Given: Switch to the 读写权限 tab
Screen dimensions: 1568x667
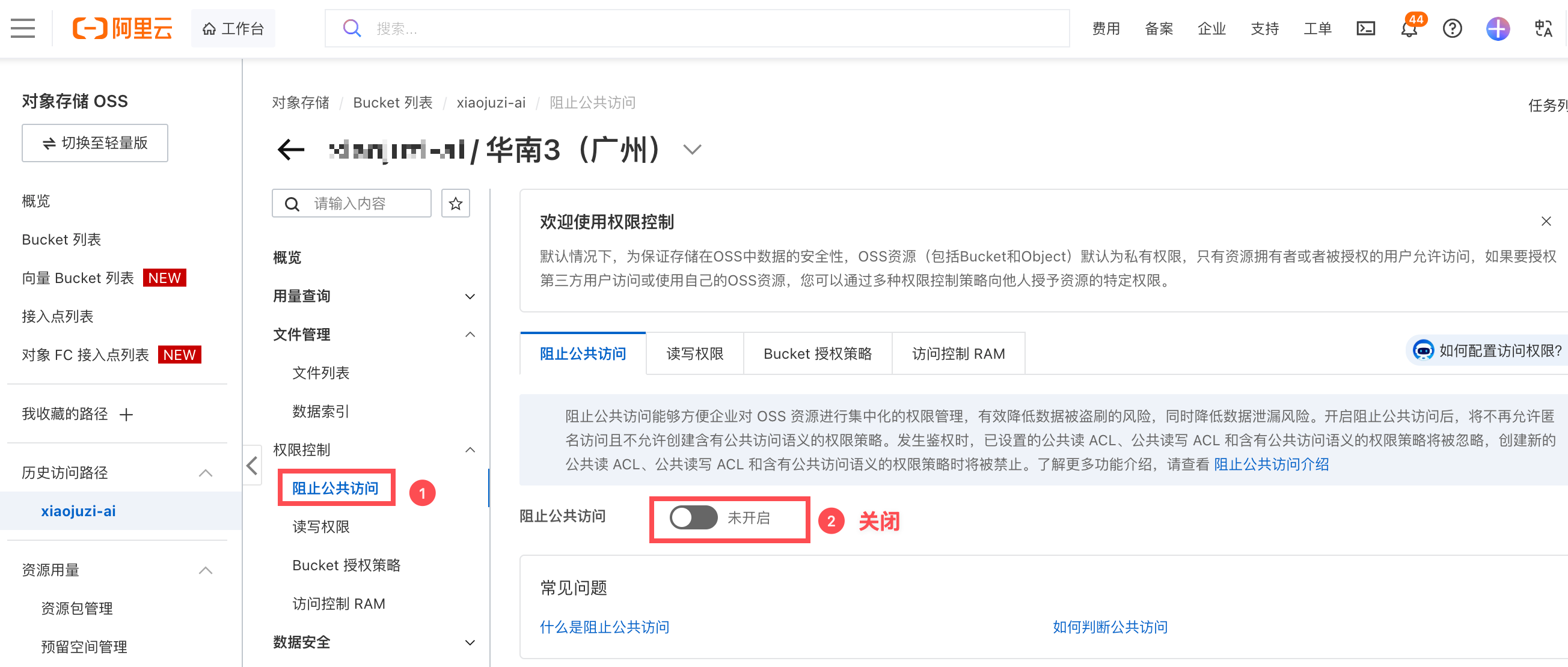Looking at the screenshot, I should coord(695,353).
